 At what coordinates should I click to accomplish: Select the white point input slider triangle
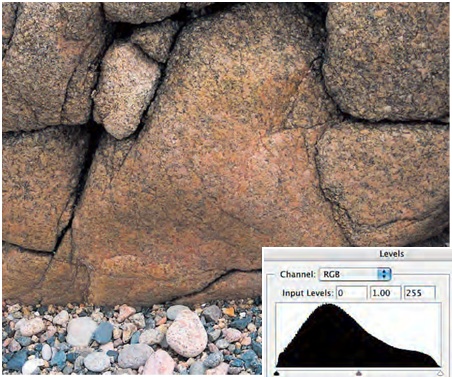coord(440,373)
